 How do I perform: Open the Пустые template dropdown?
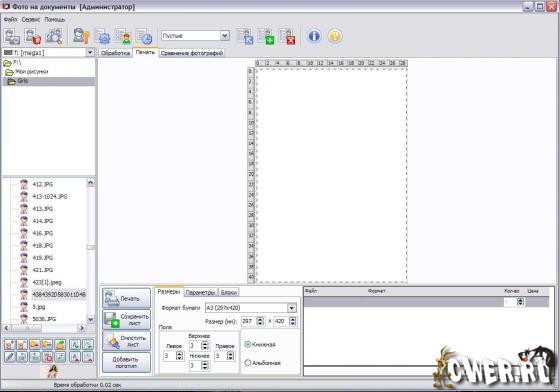[x=195, y=36]
